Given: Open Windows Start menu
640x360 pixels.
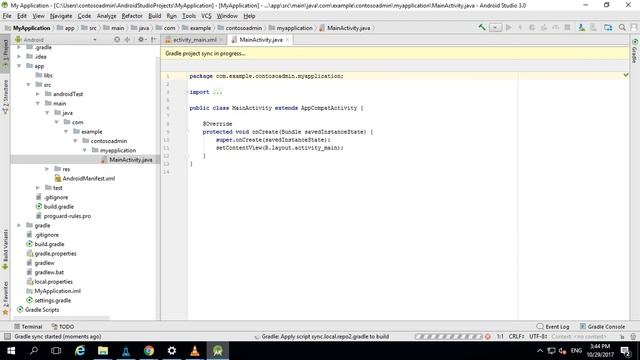Looking at the screenshot, I should (11, 351).
